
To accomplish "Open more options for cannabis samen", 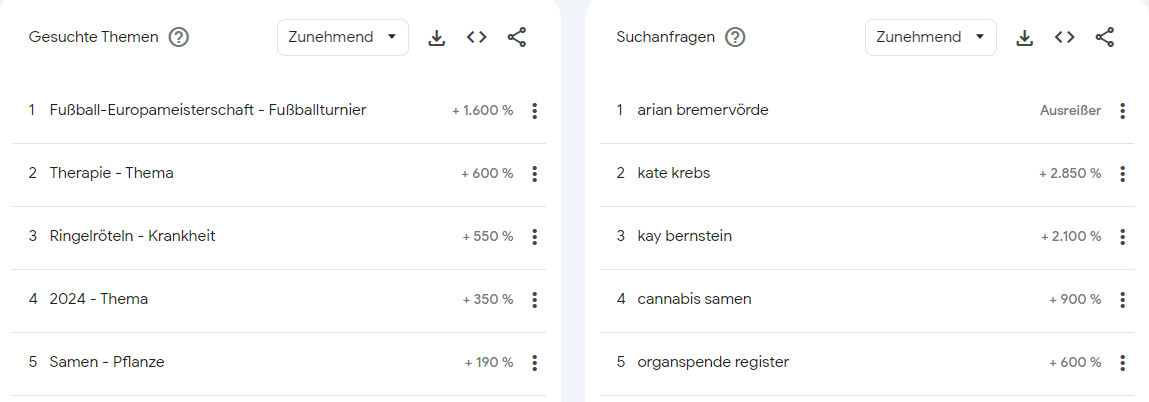I will (1123, 300).
